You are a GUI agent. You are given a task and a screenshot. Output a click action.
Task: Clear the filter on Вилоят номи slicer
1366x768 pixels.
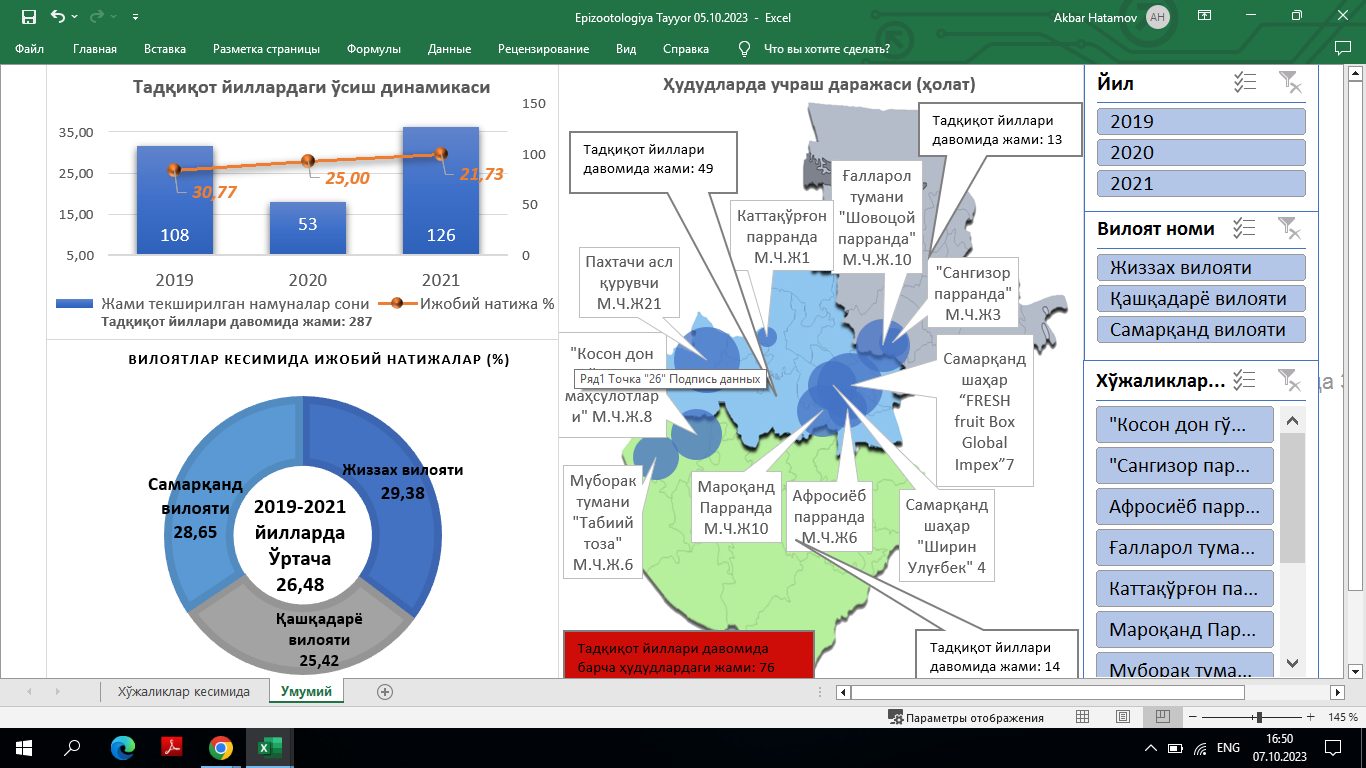pos(1290,228)
